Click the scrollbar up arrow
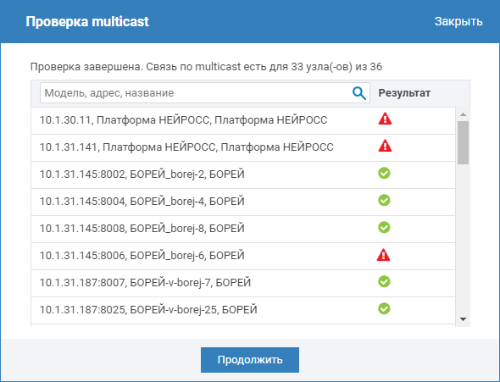 [x=463, y=115]
